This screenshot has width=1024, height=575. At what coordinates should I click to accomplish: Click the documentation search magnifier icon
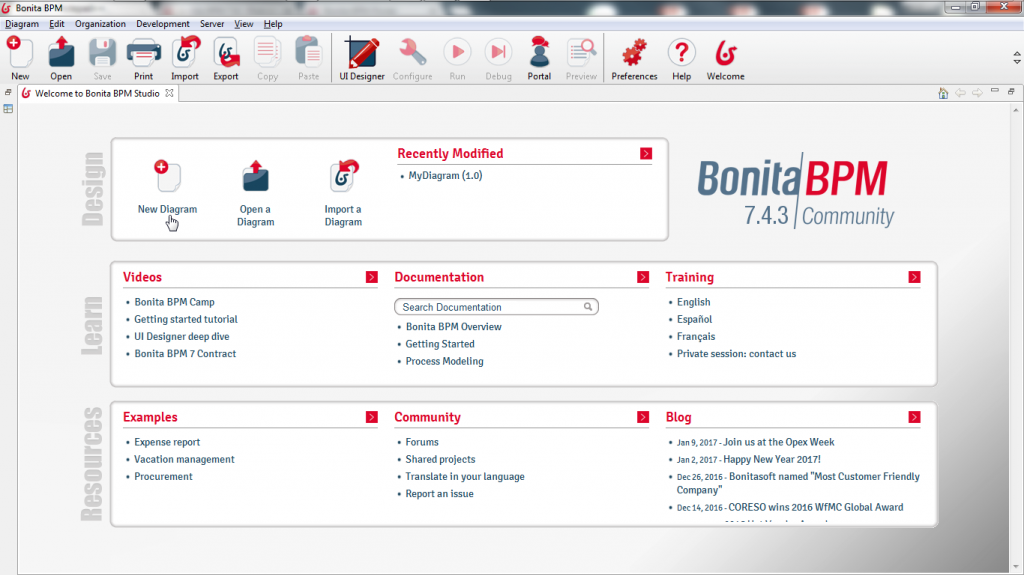coord(588,306)
